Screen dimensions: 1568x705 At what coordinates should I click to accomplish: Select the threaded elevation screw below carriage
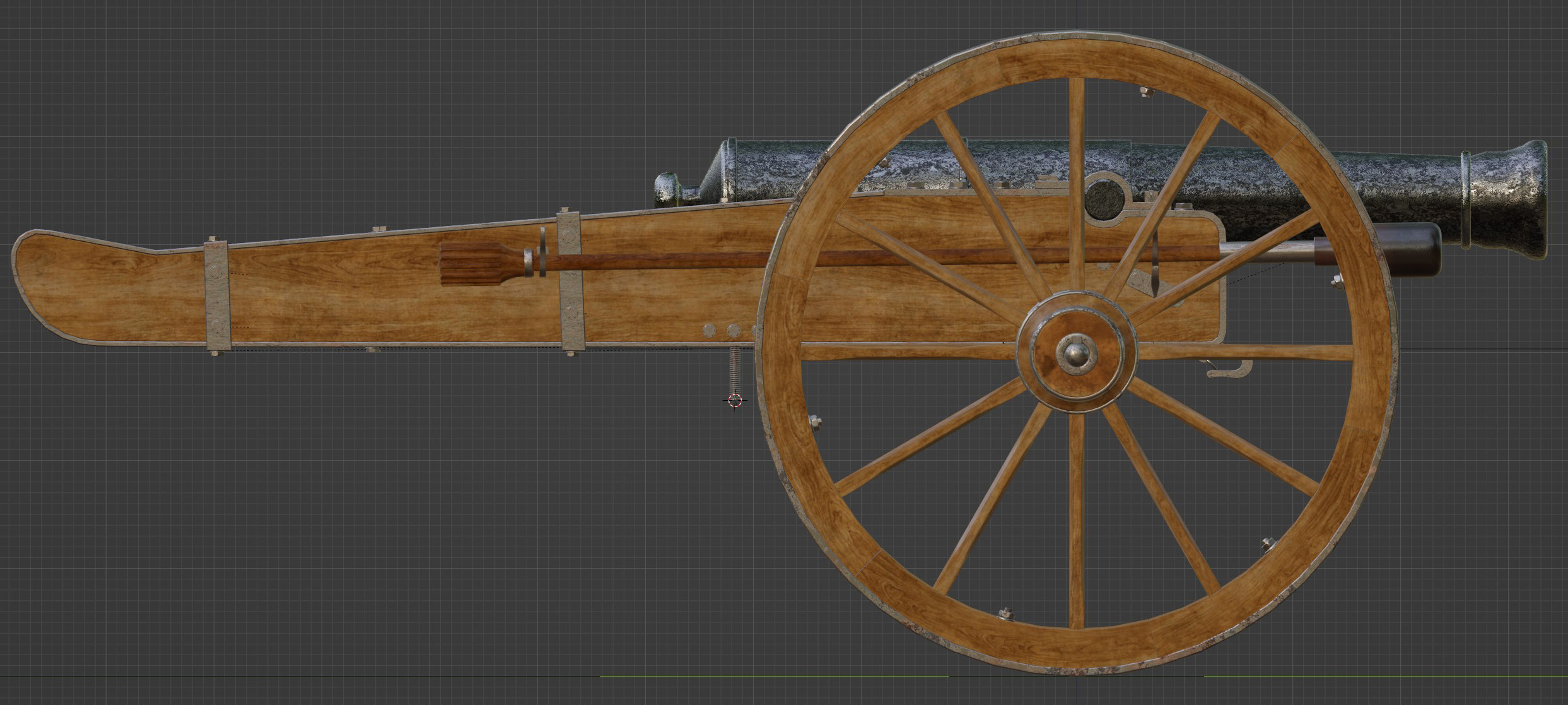pyautogui.click(x=734, y=369)
